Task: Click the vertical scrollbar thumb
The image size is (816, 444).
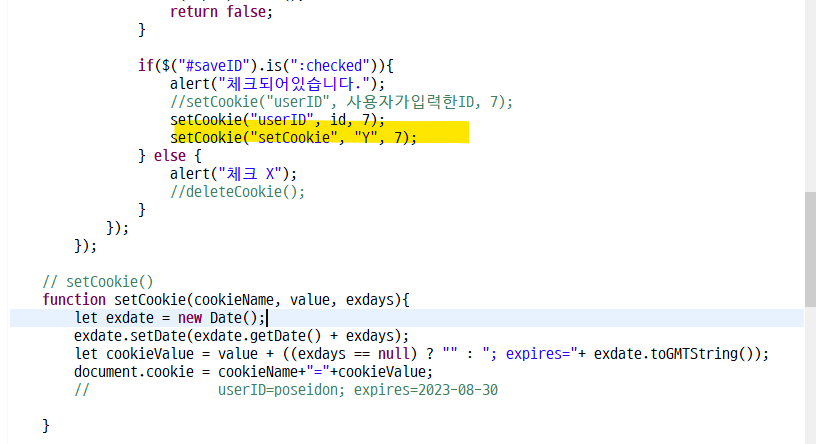Action: point(810,249)
